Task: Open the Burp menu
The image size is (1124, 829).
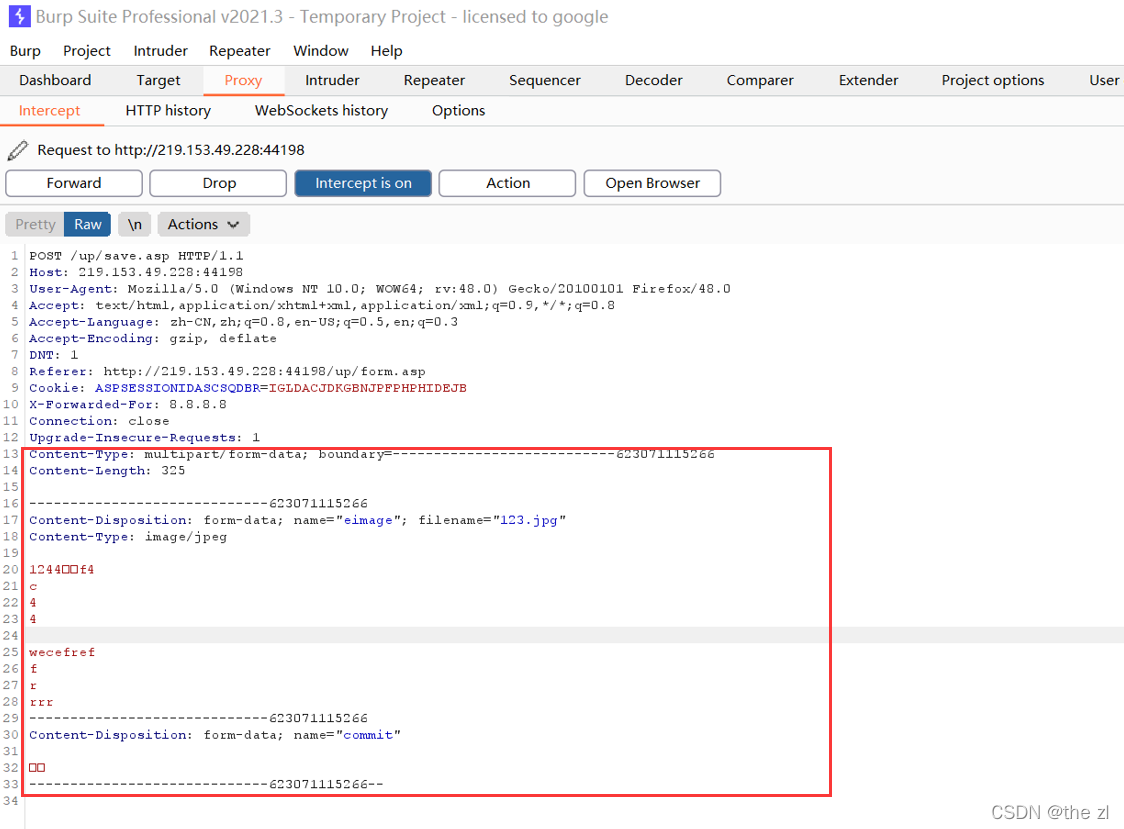Action: click(x=25, y=51)
